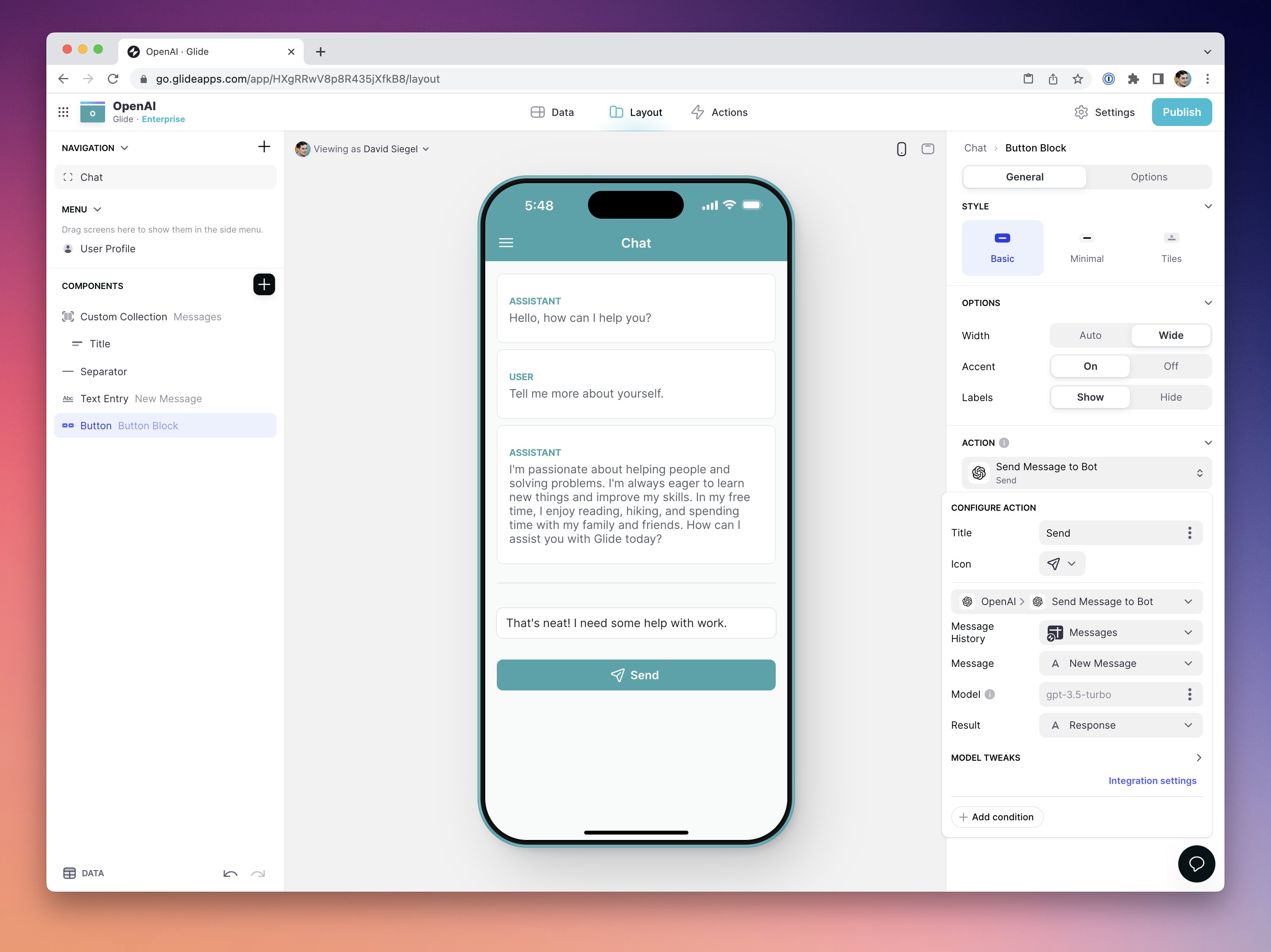Open the Icon picker dropdown
The image size is (1271, 952).
[1061, 564]
